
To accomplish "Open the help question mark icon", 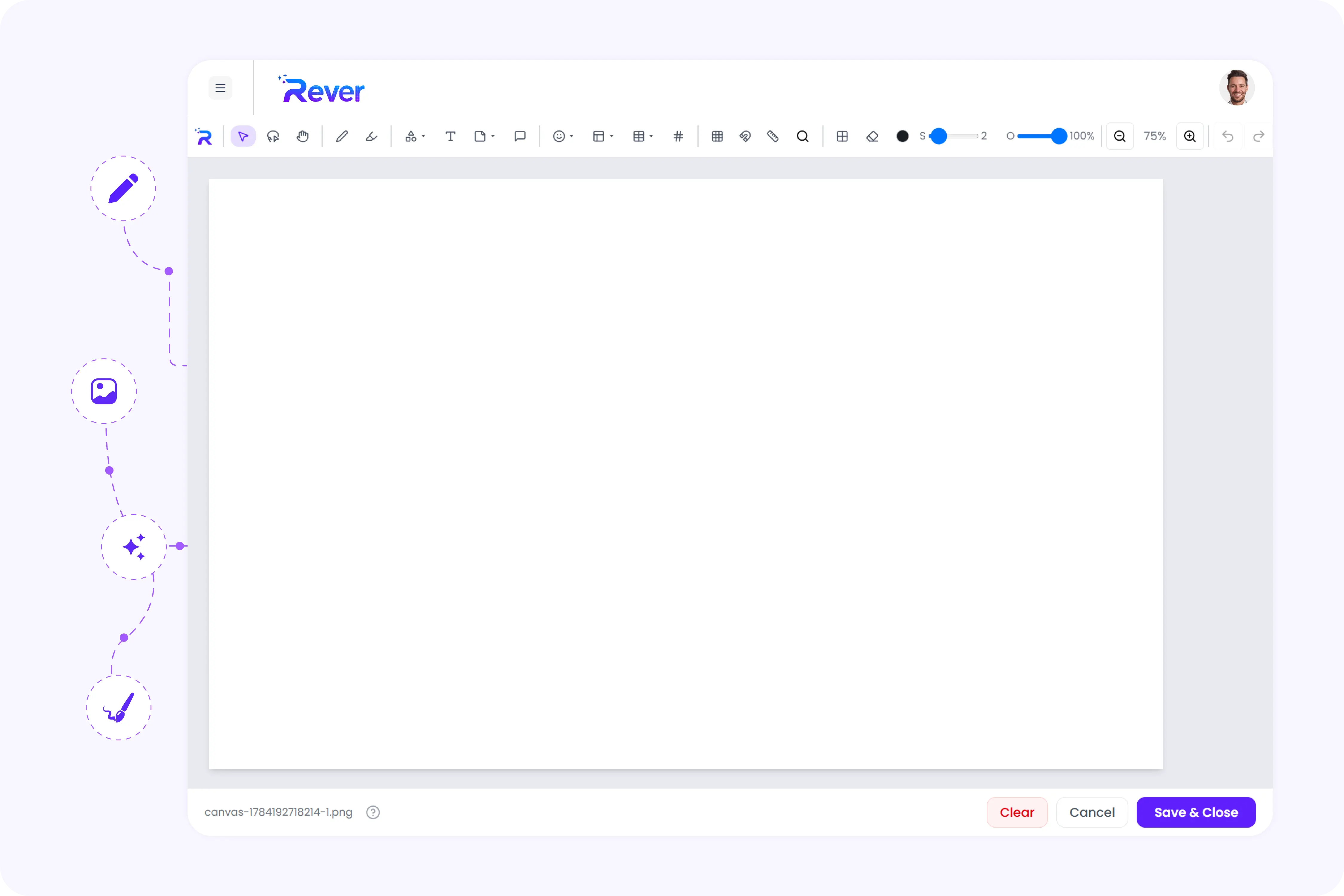I will point(373,812).
